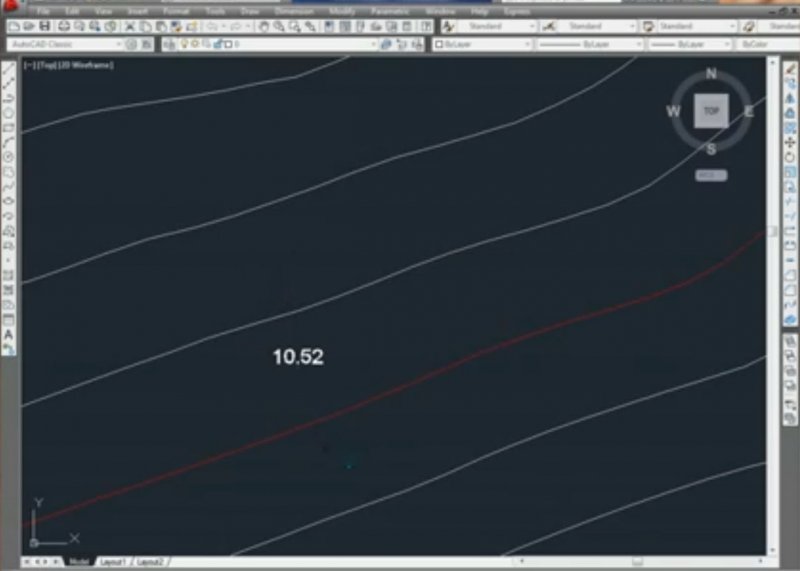Screen dimensions: 800x571
Task: Select the Mirror tool in Modify toolbar
Action: click(790, 98)
